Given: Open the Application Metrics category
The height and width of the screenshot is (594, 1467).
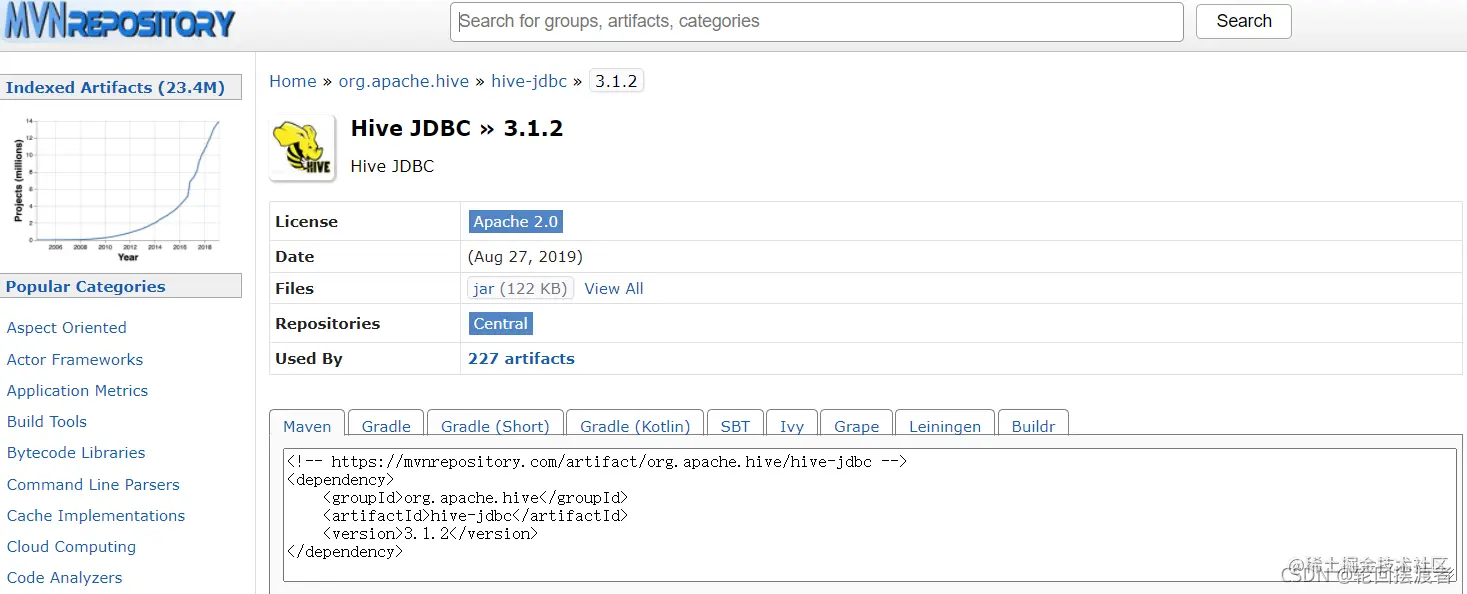Looking at the screenshot, I should 77,390.
